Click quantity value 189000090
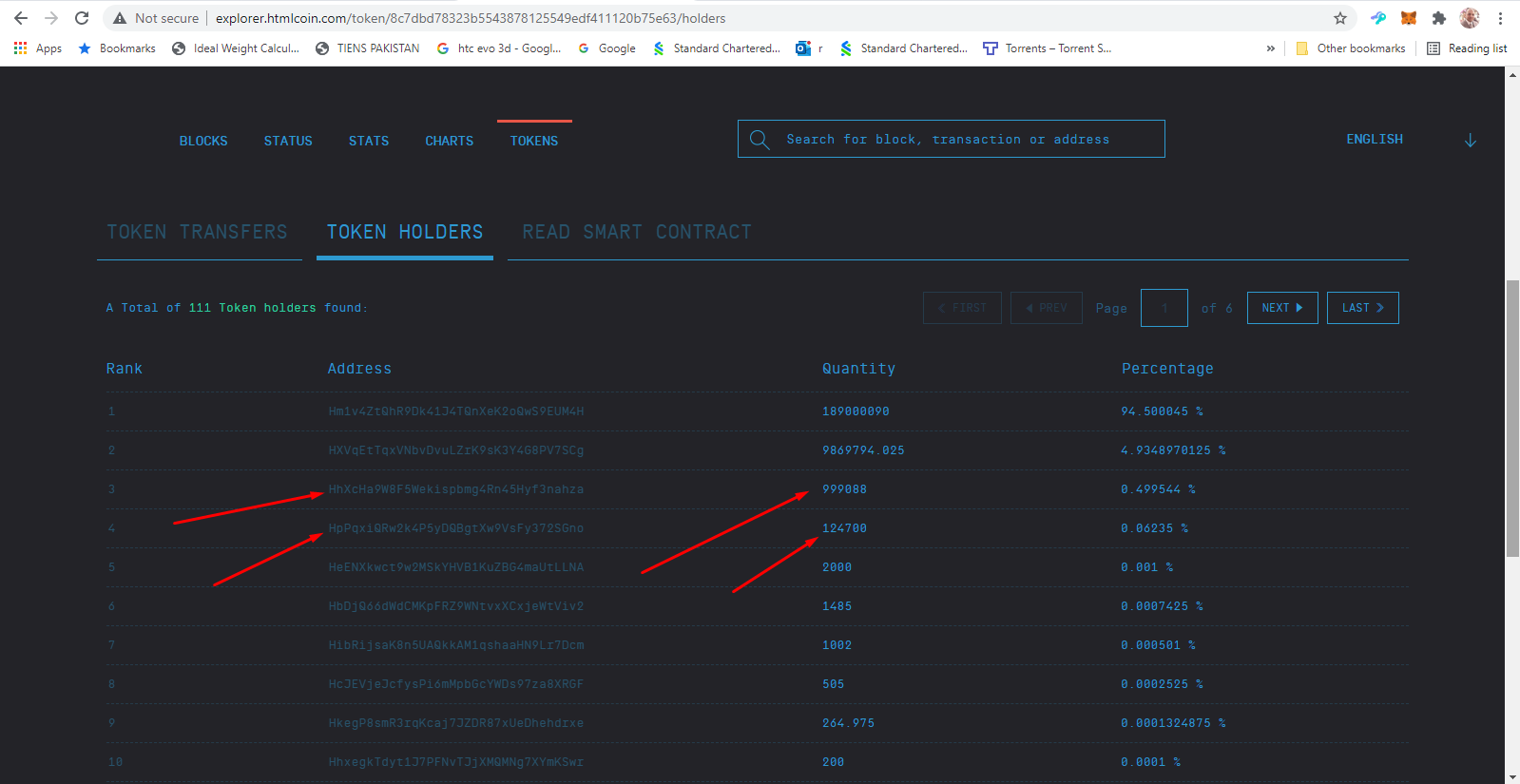Screen dimensions: 1520x784 point(856,411)
